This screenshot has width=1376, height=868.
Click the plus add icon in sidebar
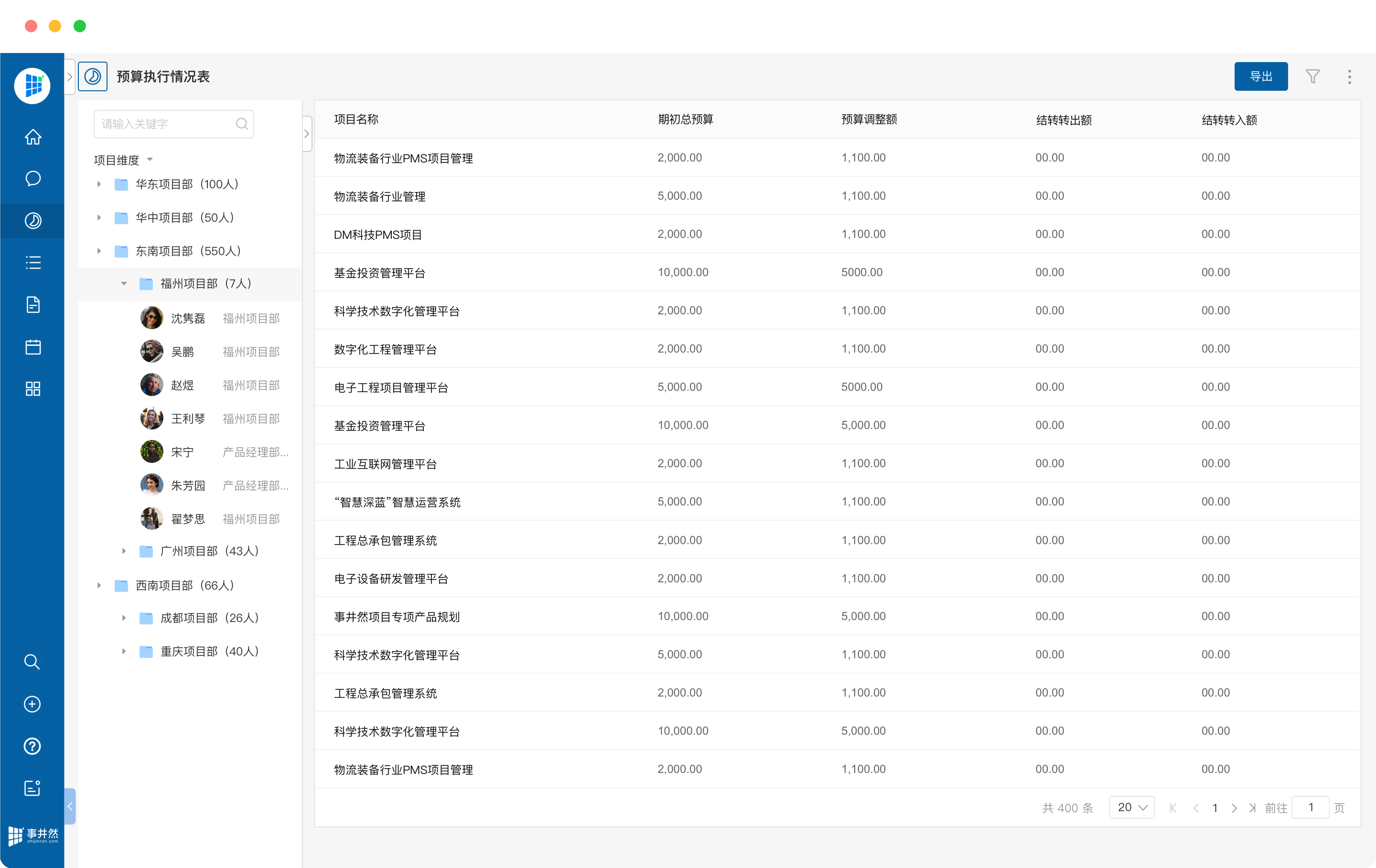pyautogui.click(x=32, y=704)
